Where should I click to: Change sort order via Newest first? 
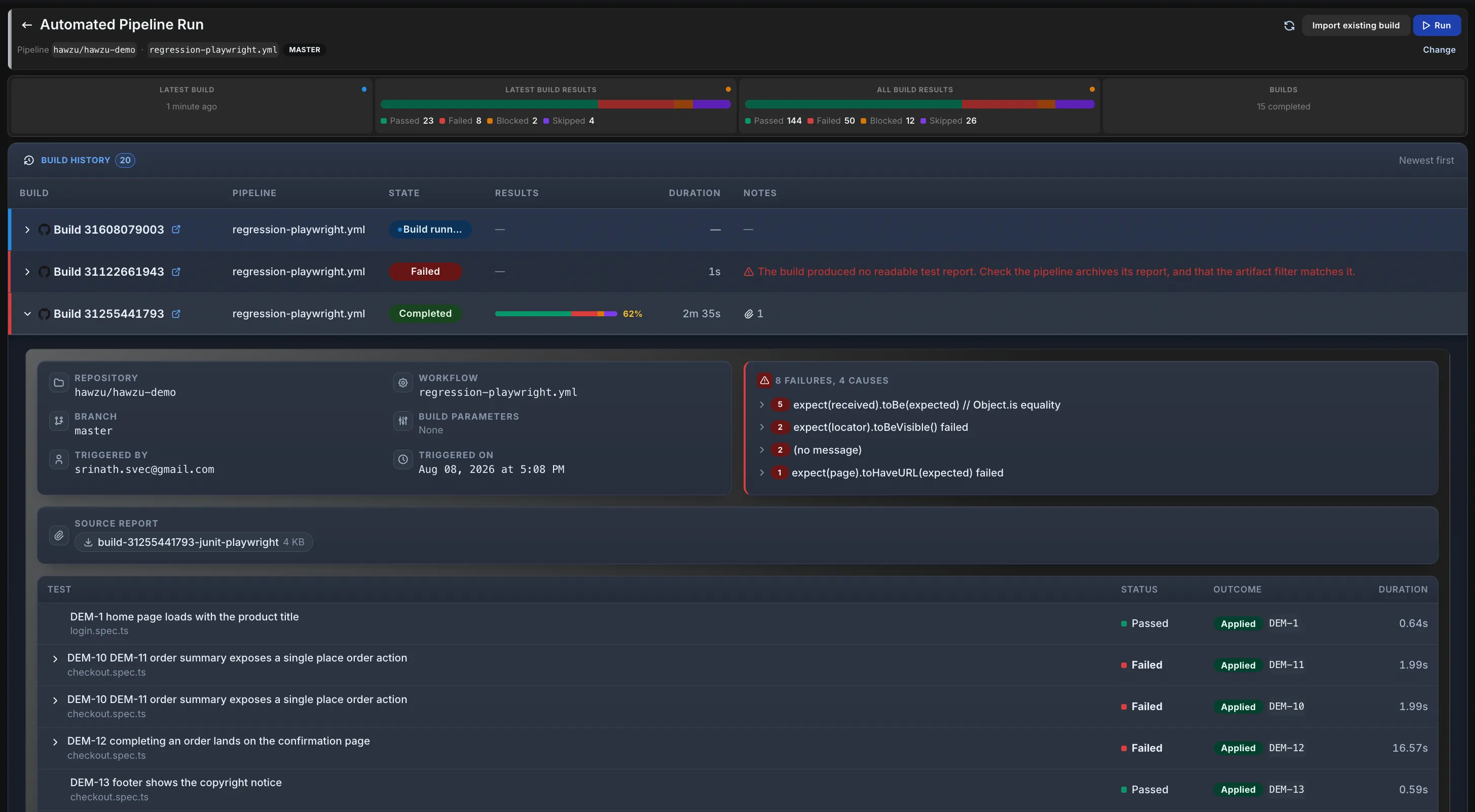coord(1426,160)
